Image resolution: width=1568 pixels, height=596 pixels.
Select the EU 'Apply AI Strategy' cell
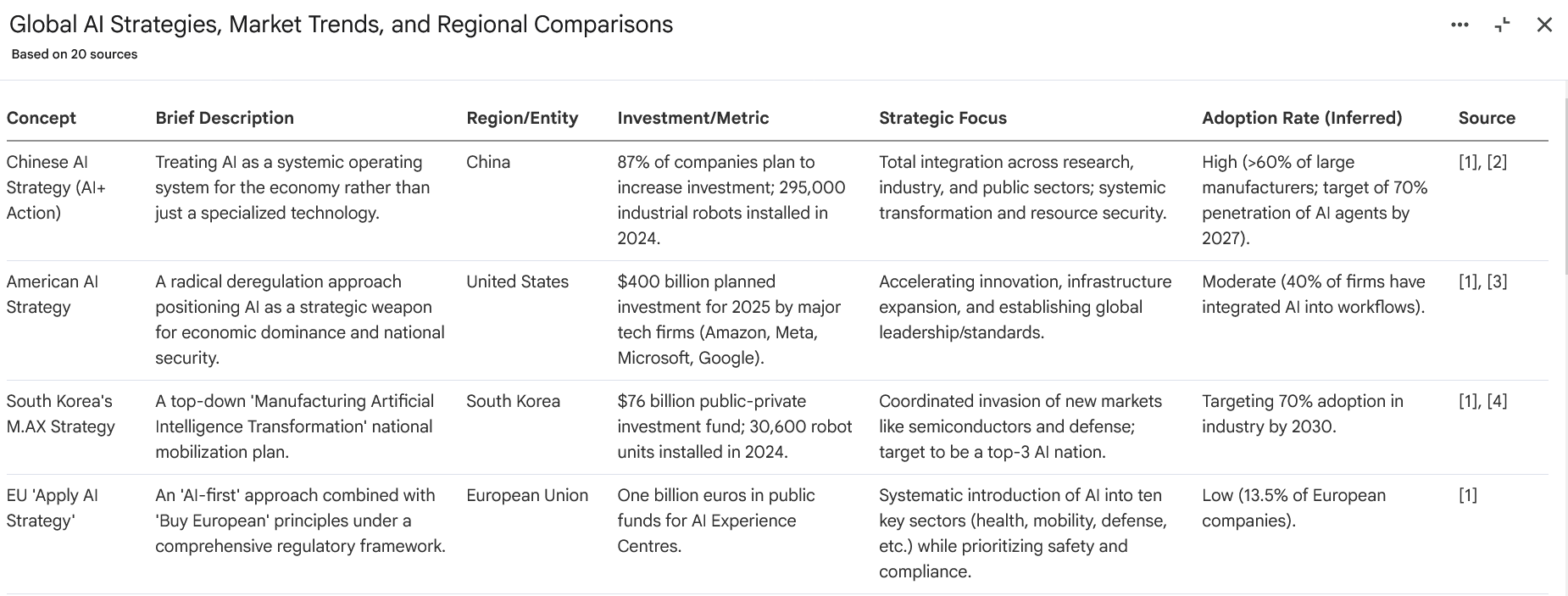(53, 508)
